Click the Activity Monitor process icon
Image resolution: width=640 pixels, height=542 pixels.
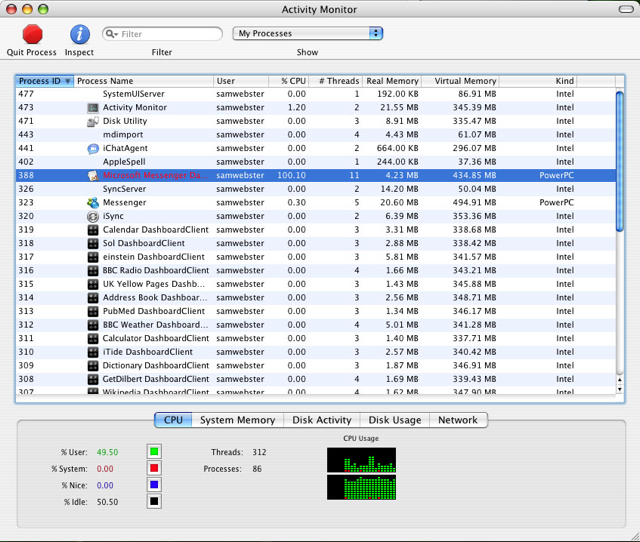coord(93,108)
